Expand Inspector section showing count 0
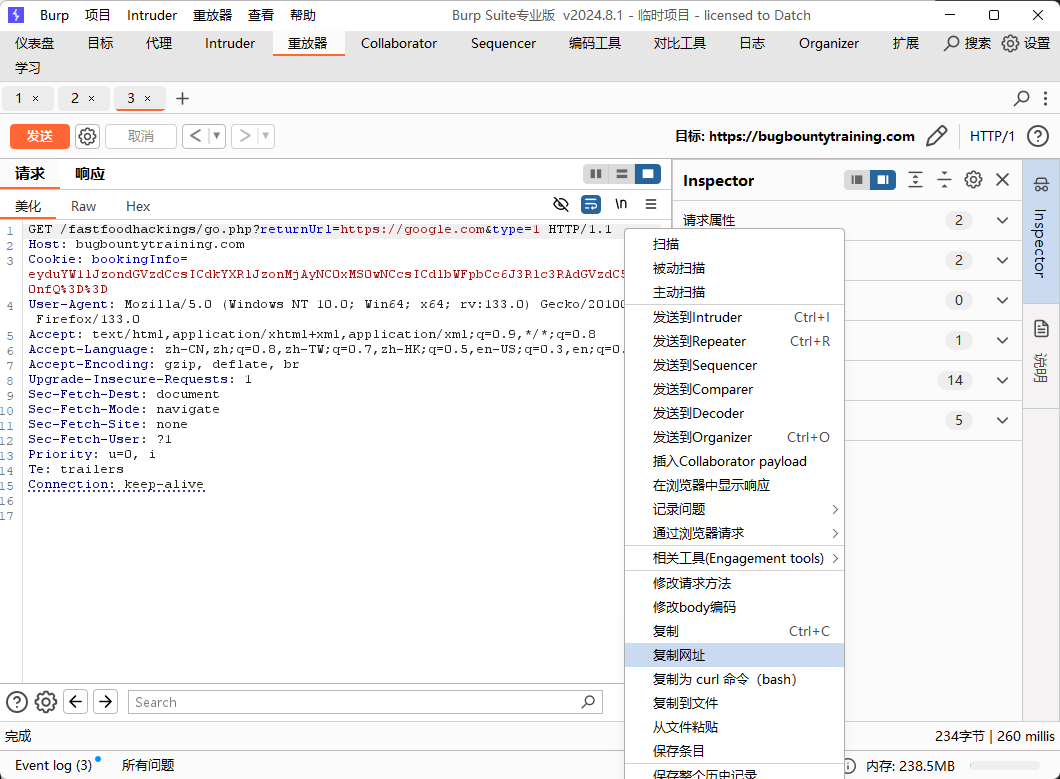The height and width of the screenshot is (779, 1060). [1003, 300]
